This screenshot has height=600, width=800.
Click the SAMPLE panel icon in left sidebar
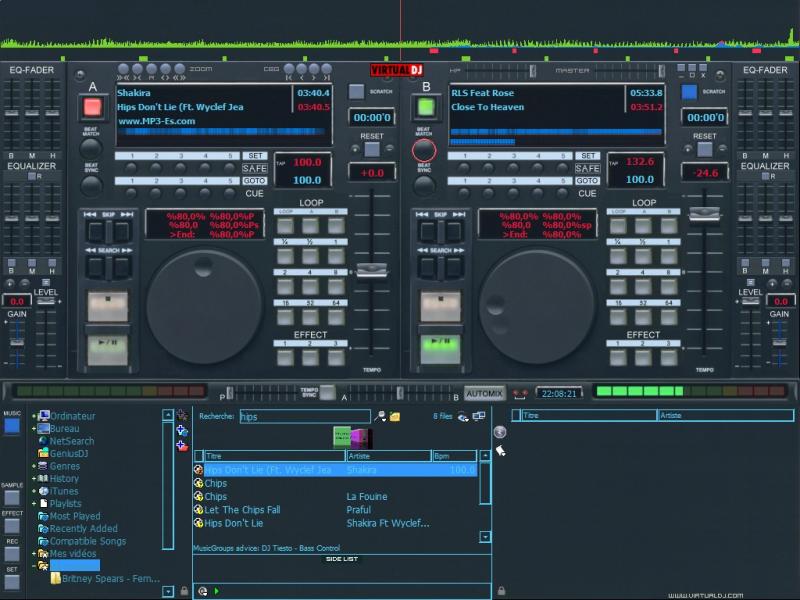click(12, 497)
